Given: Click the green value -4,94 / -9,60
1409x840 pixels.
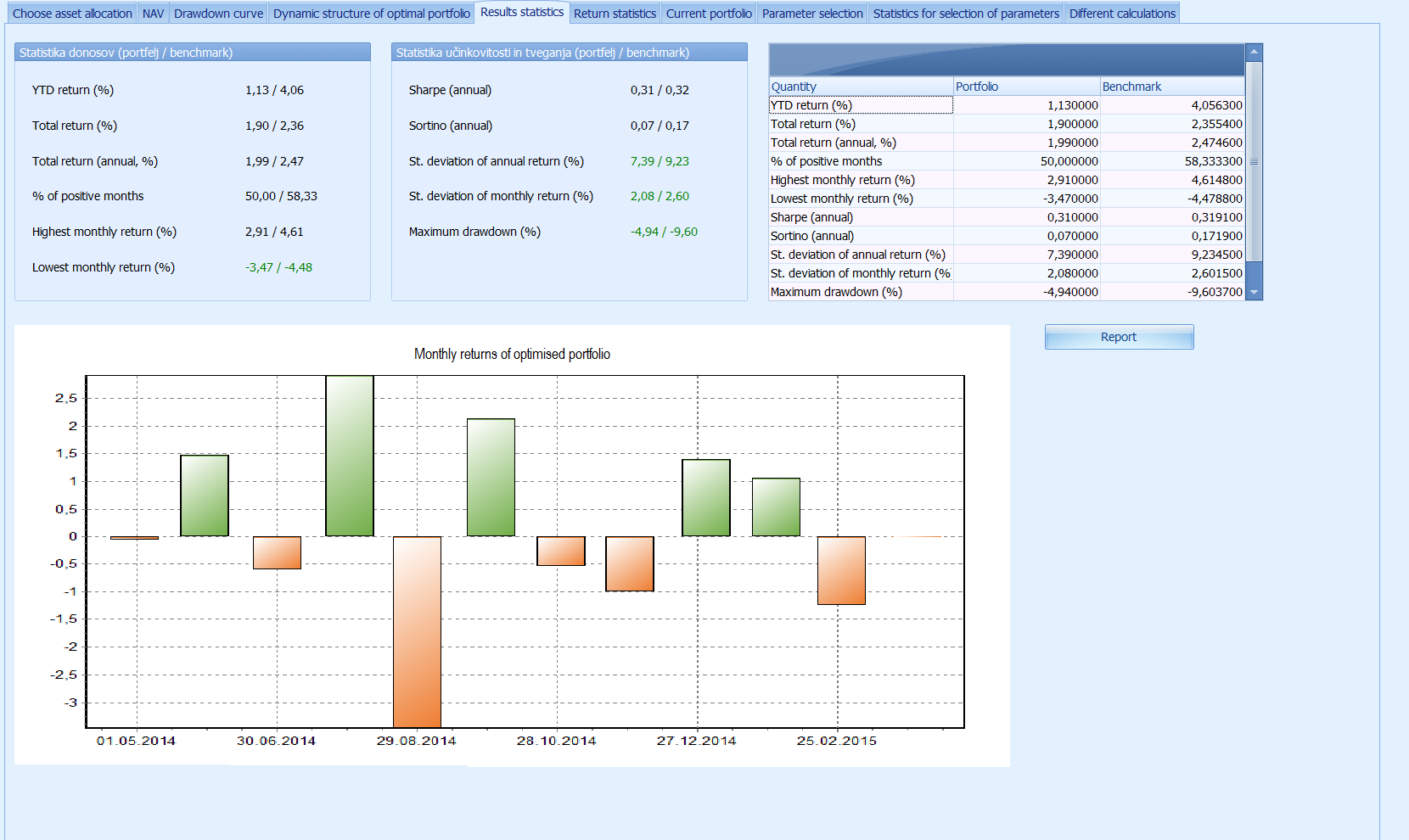Looking at the screenshot, I should pos(664,232).
